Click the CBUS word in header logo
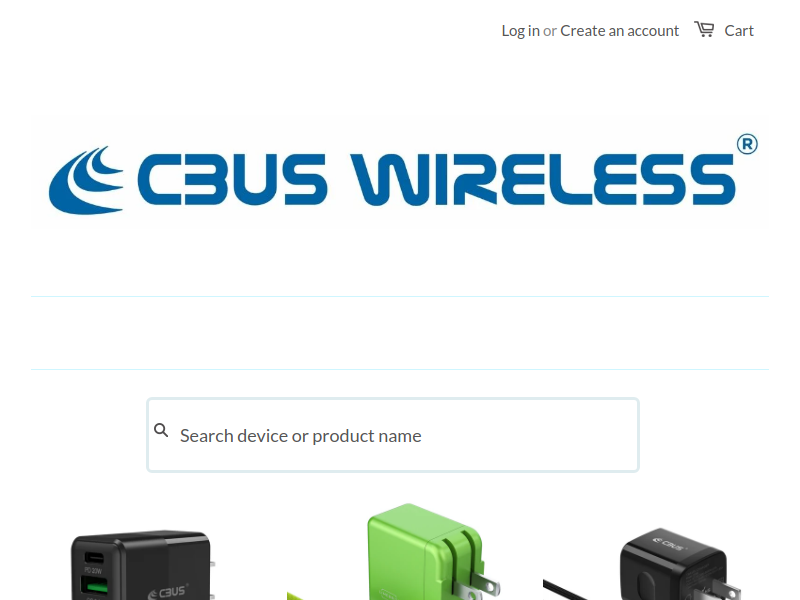 pyautogui.click(x=232, y=180)
